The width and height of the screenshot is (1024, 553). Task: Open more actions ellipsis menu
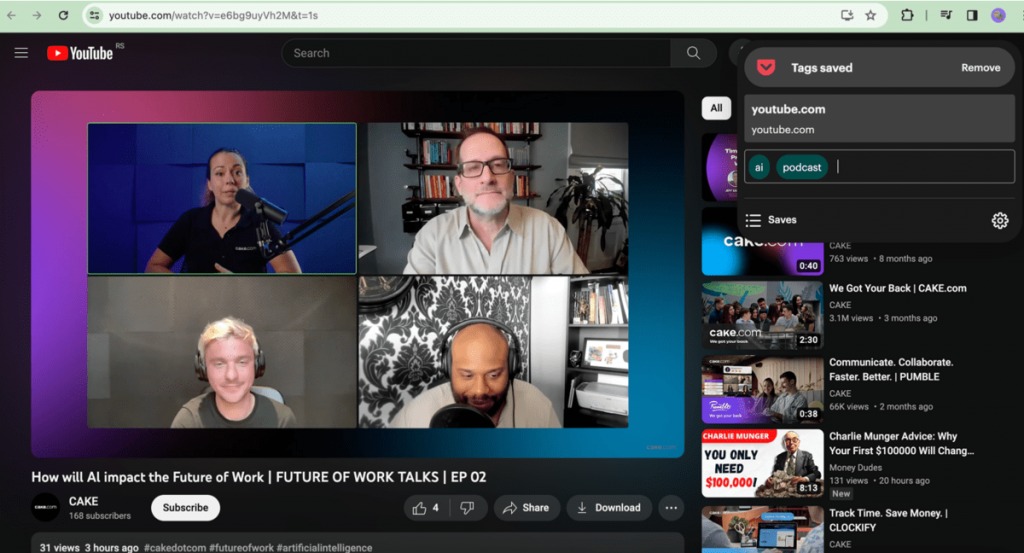pyautogui.click(x=671, y=508)
